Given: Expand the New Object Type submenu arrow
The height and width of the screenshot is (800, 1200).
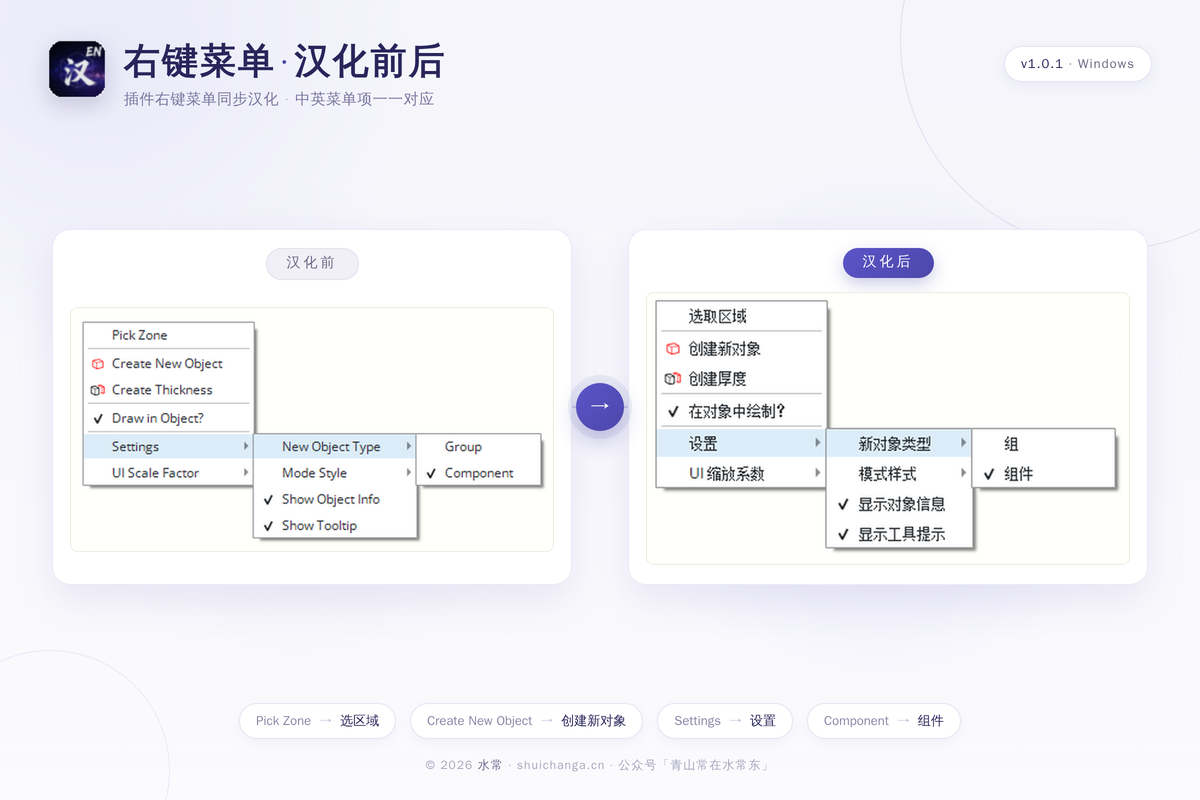Looking at the screenshot, I should click(x=408, y=446).
